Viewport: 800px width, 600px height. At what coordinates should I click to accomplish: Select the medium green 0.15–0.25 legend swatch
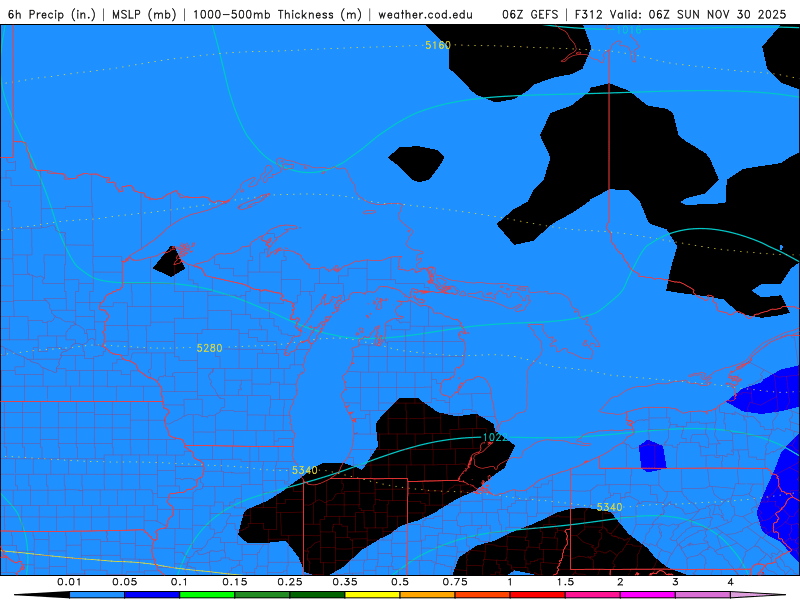pyautogui.click(x=262, y=595)
